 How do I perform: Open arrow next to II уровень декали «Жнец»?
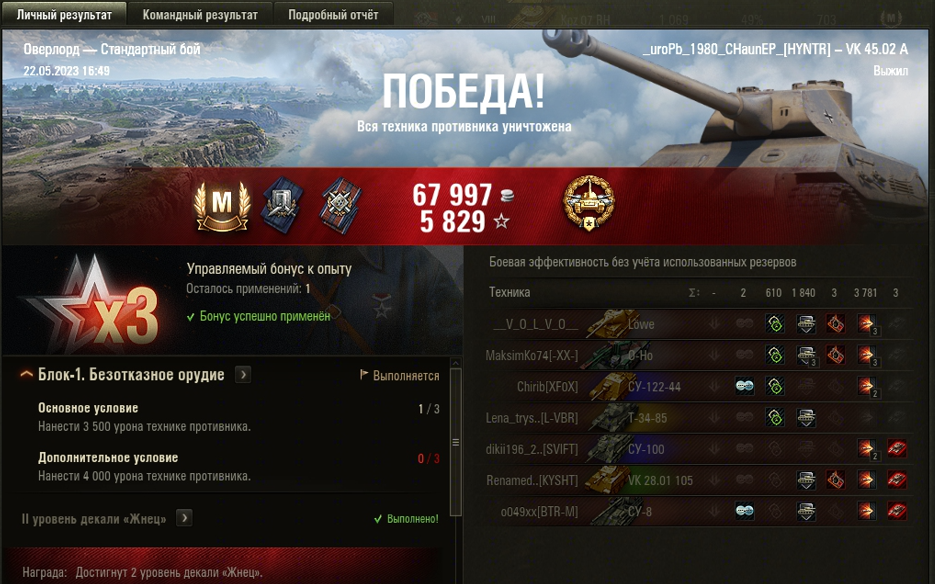pyautogui.click(x=184, y=518)
